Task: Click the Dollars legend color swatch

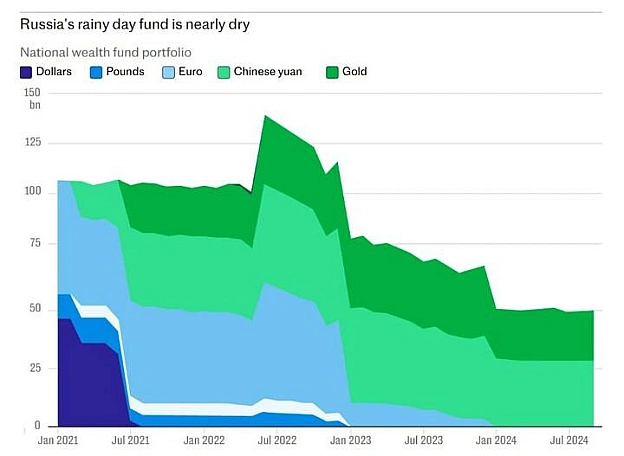Action: coord(26,72)
